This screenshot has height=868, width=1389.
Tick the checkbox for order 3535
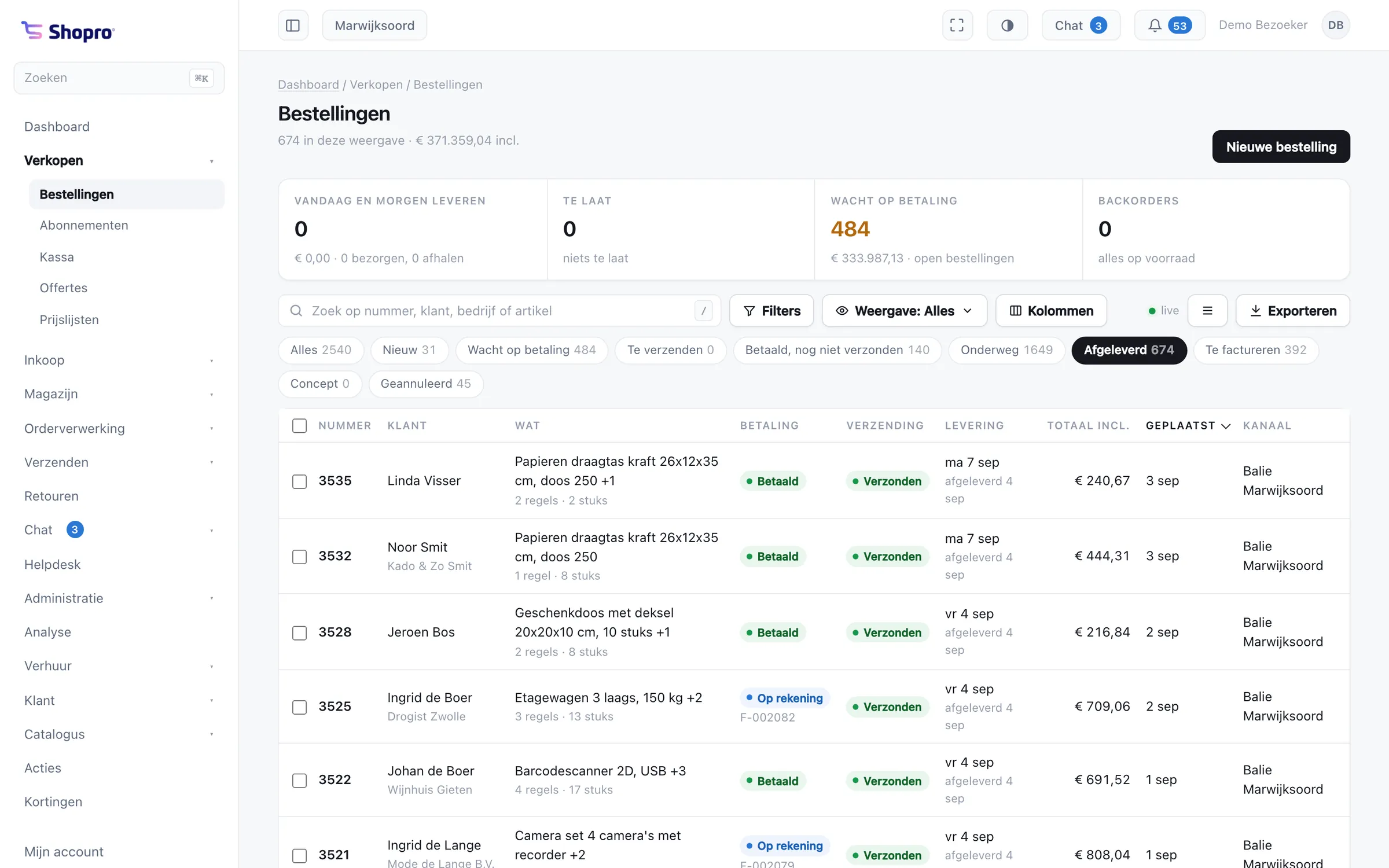click(x=299, y=481)
